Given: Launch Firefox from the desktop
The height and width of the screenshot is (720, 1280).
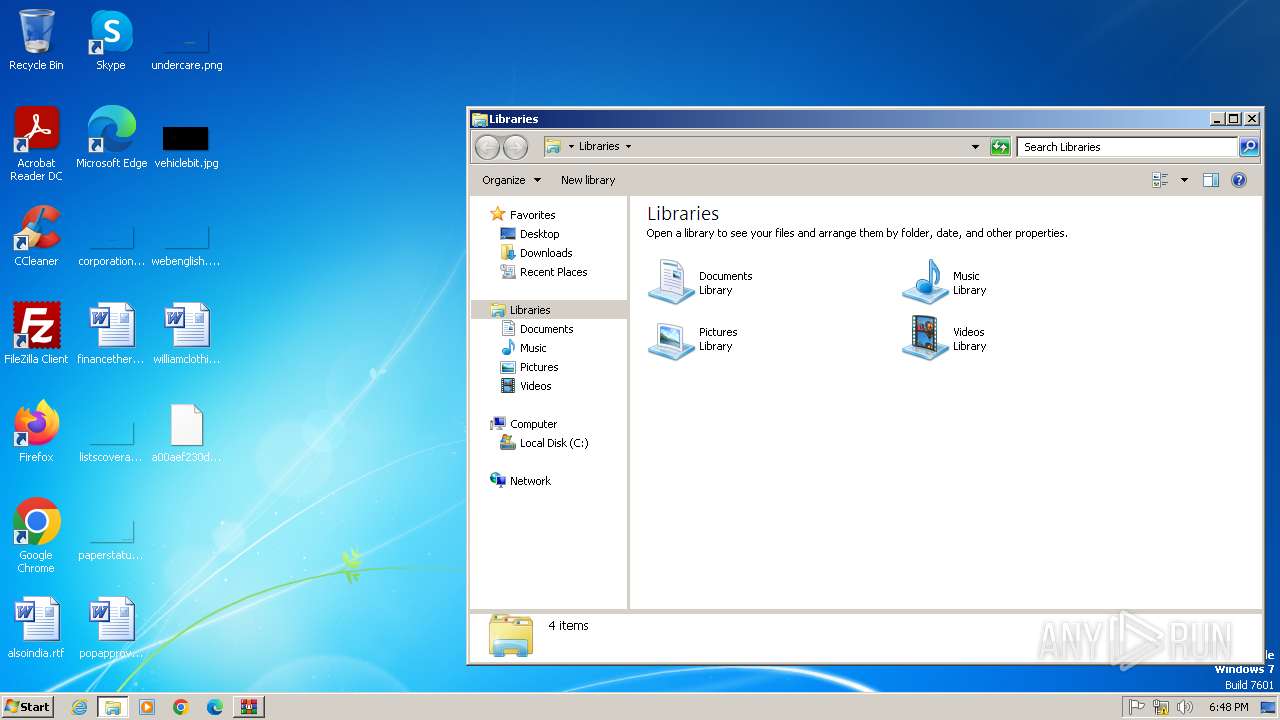Looking at the screenshot, I should click(x=36, y=431).
